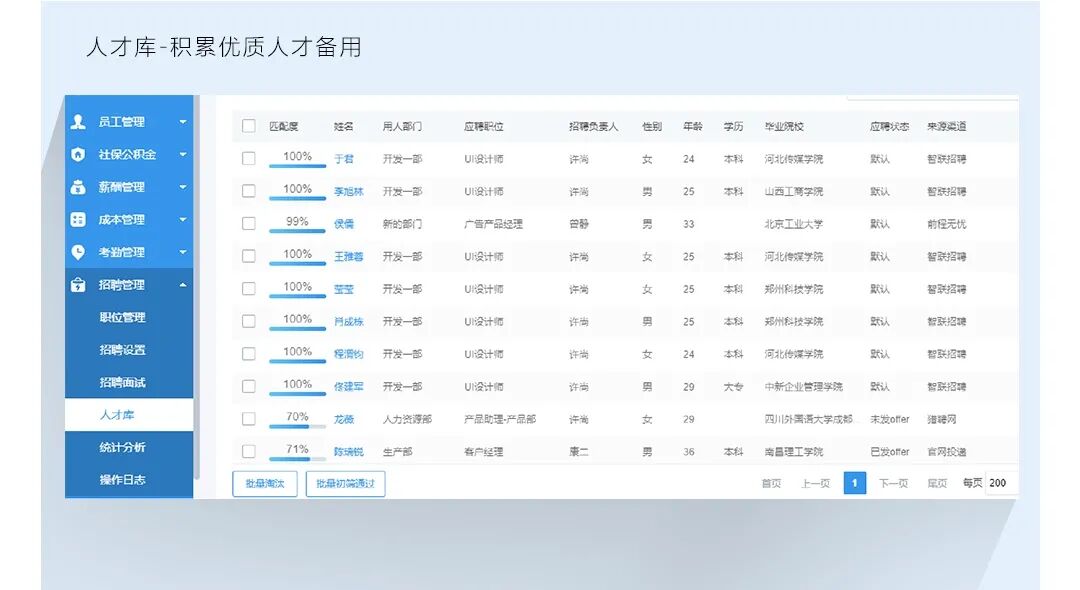The width and height of the screenshot is (1080, 590).
Task: Click the 社保公积金 shield icon
Action: tap(78, 154)
